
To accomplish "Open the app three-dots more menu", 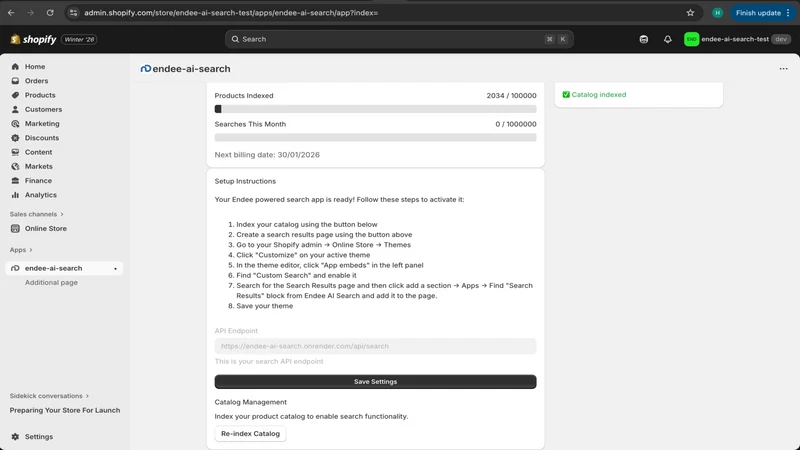I will 783,68.
